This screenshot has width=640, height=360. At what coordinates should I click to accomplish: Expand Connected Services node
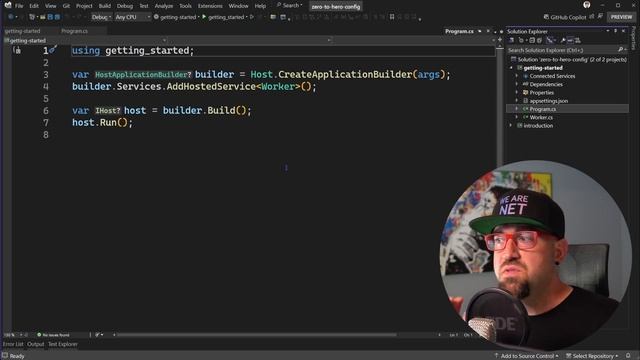(517, 76)
